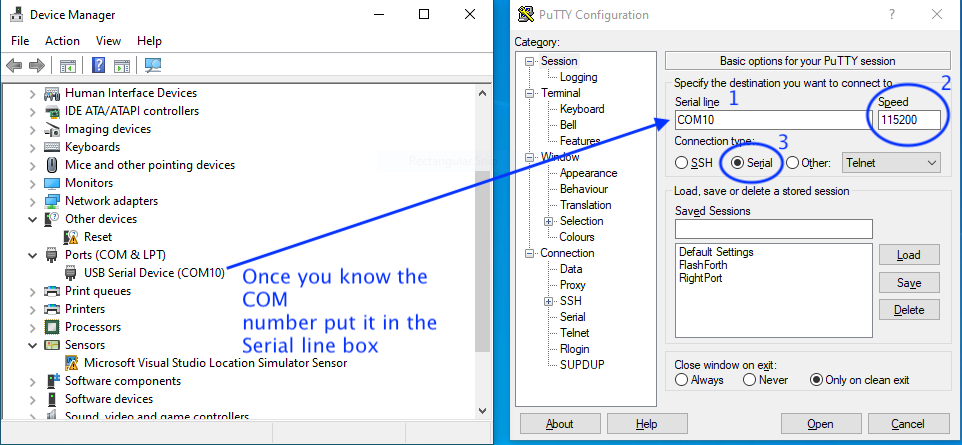962x445 pixels.
Task: Click the Open button in PuTTY
Action: [820, 424]
